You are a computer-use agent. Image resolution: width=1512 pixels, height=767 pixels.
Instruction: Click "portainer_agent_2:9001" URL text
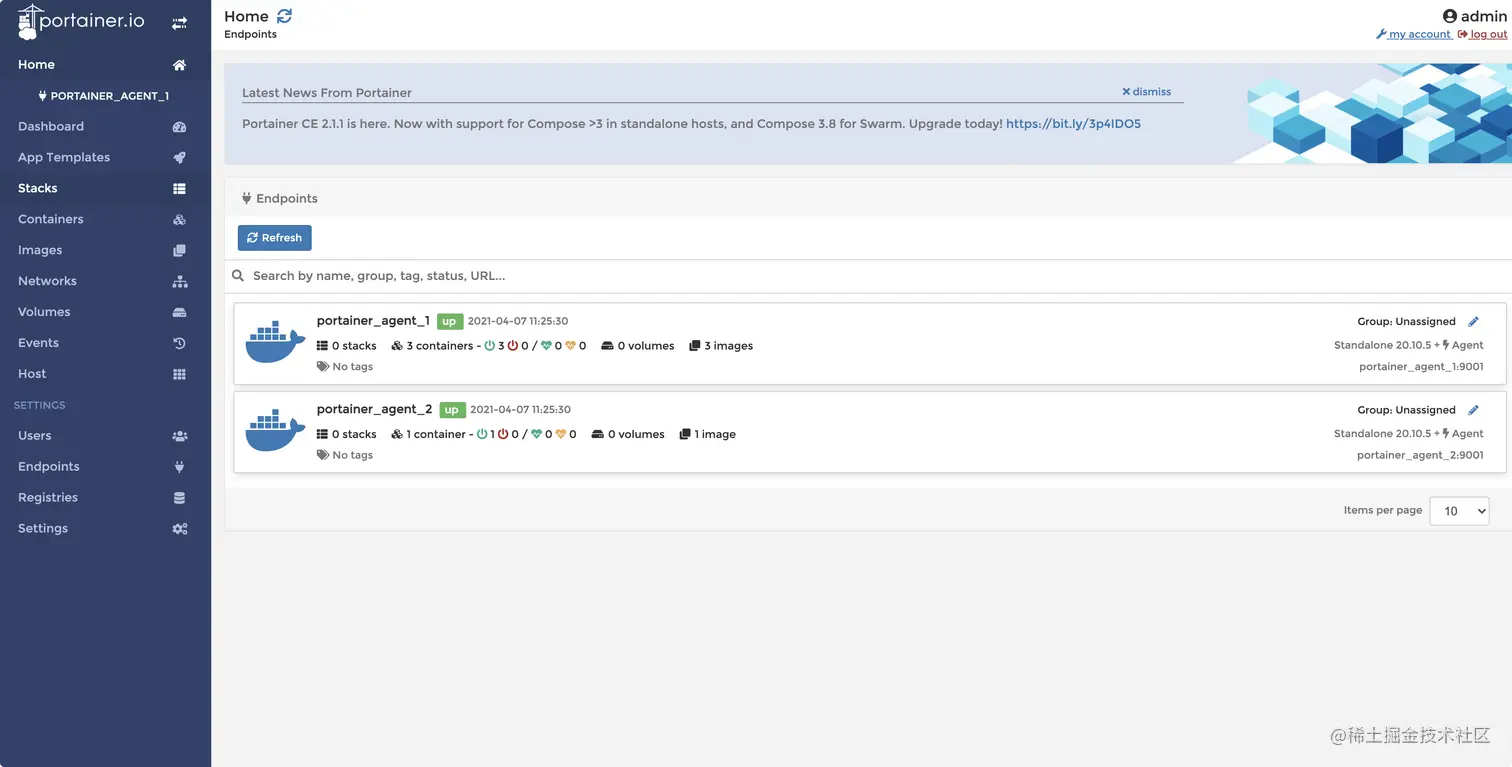coord(1420,455)
